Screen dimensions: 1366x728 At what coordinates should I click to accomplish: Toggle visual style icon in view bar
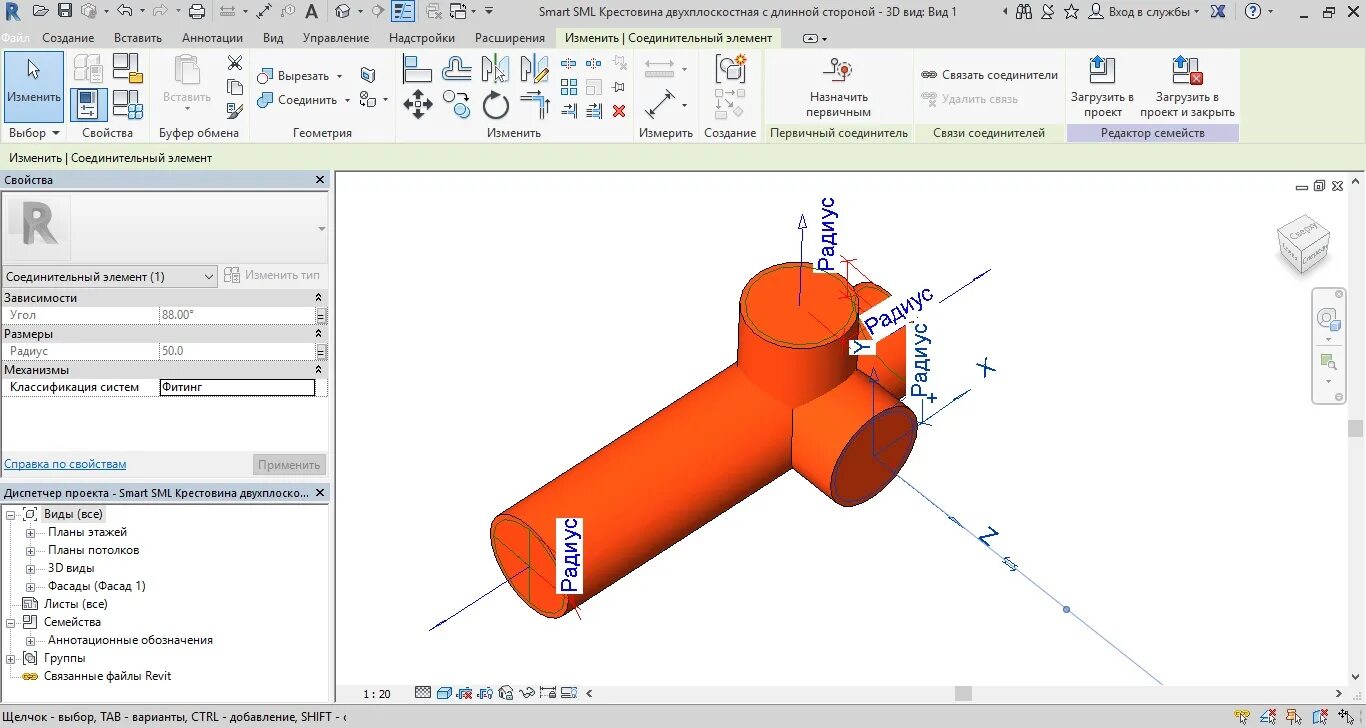pyautogui.click(x=442, y=693)
